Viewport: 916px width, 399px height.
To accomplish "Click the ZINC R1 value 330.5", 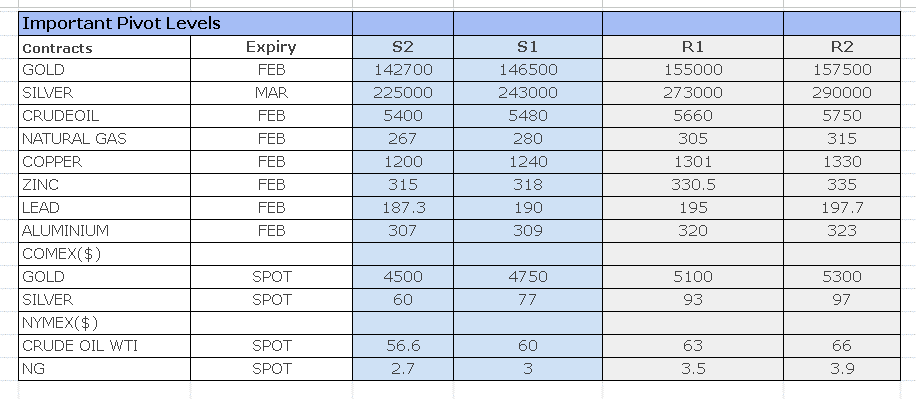I will click(693, 185).
